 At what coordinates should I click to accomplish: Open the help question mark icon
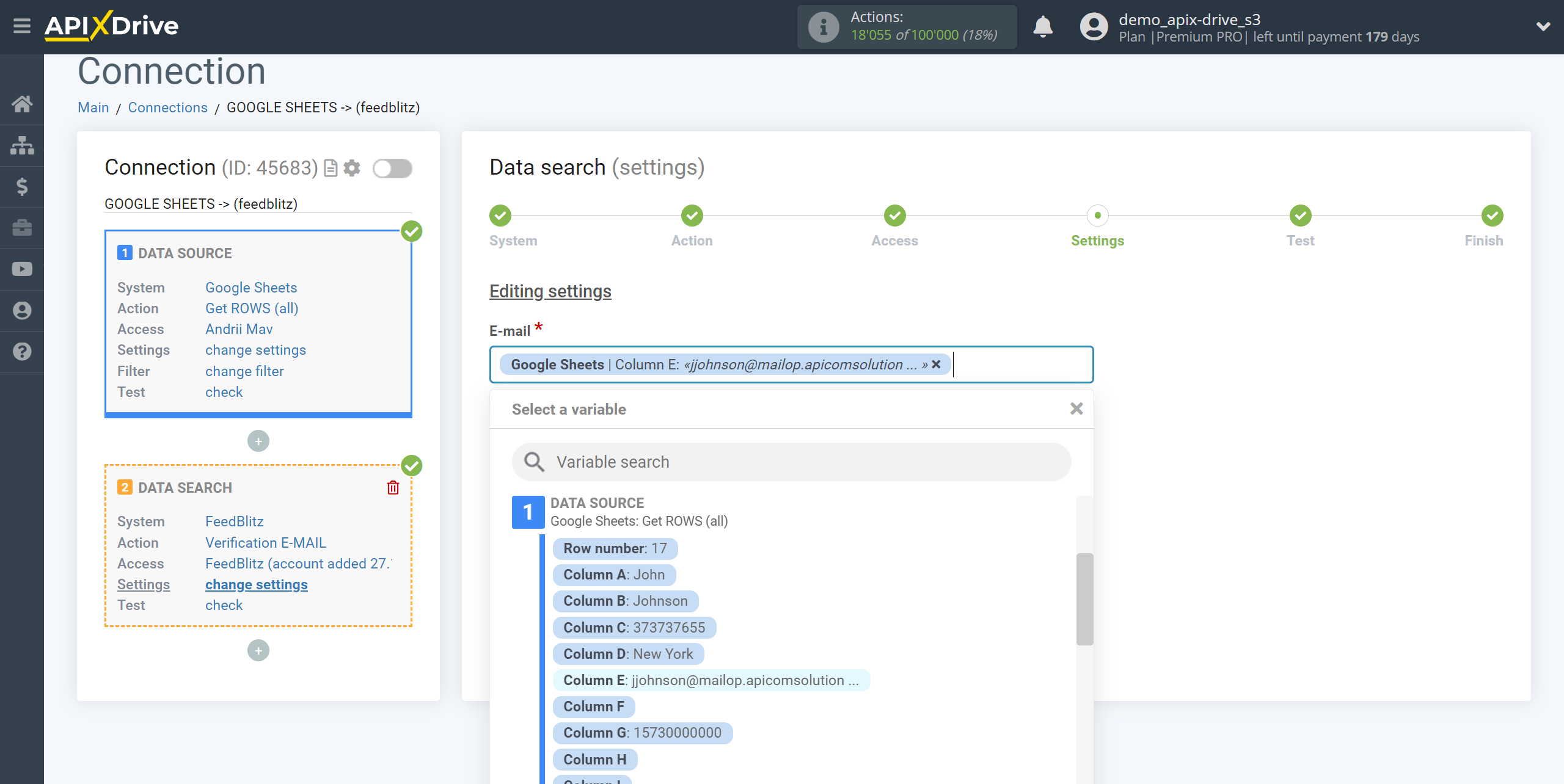click(22, 352)
